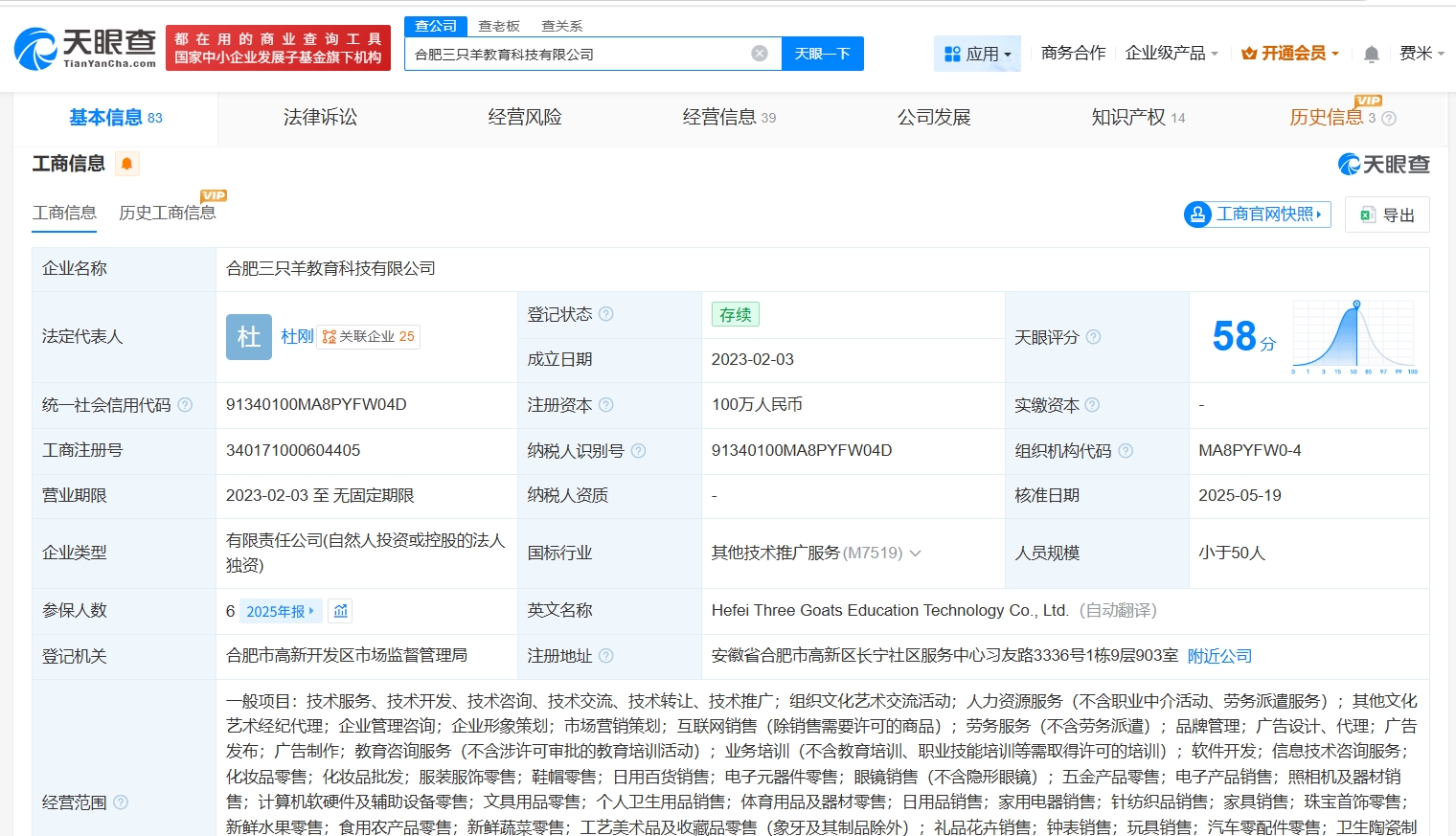
Task: Open the 经营信息 tab
Action: (729, 118)
